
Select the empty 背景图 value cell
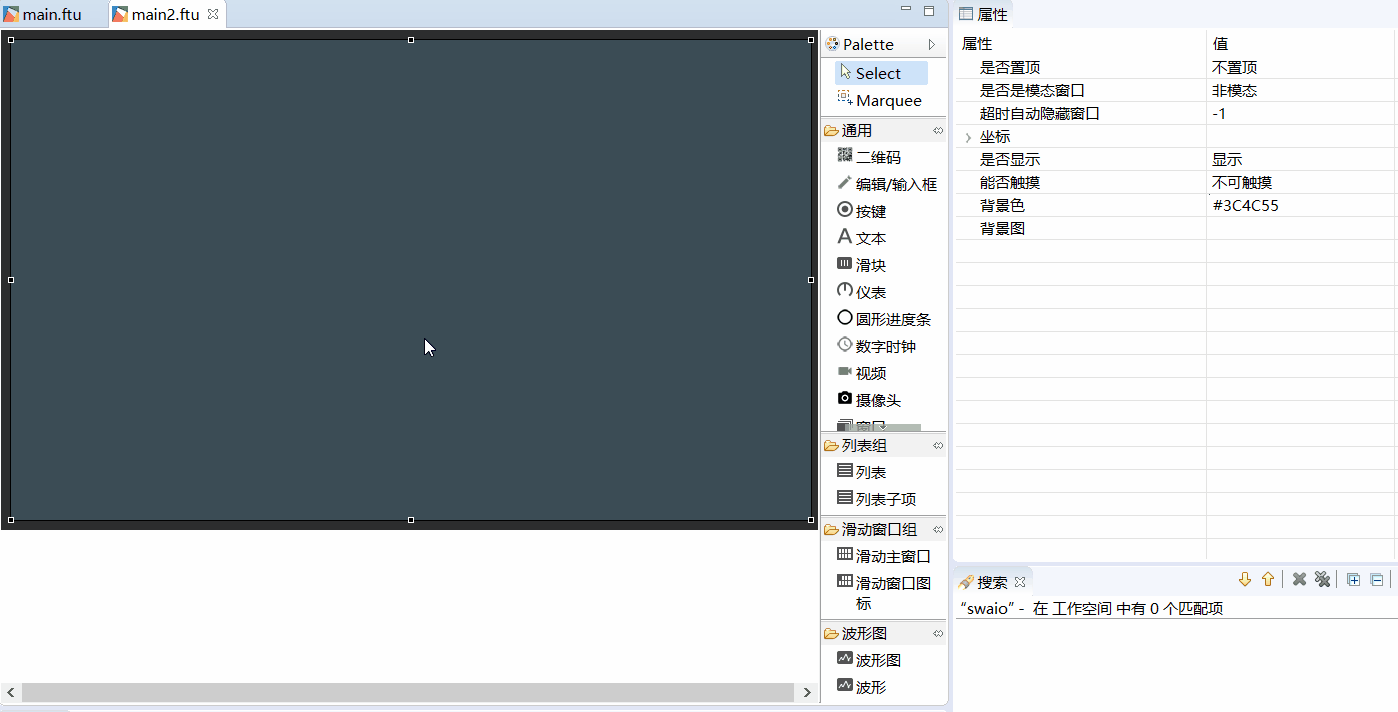point(1300,228)
